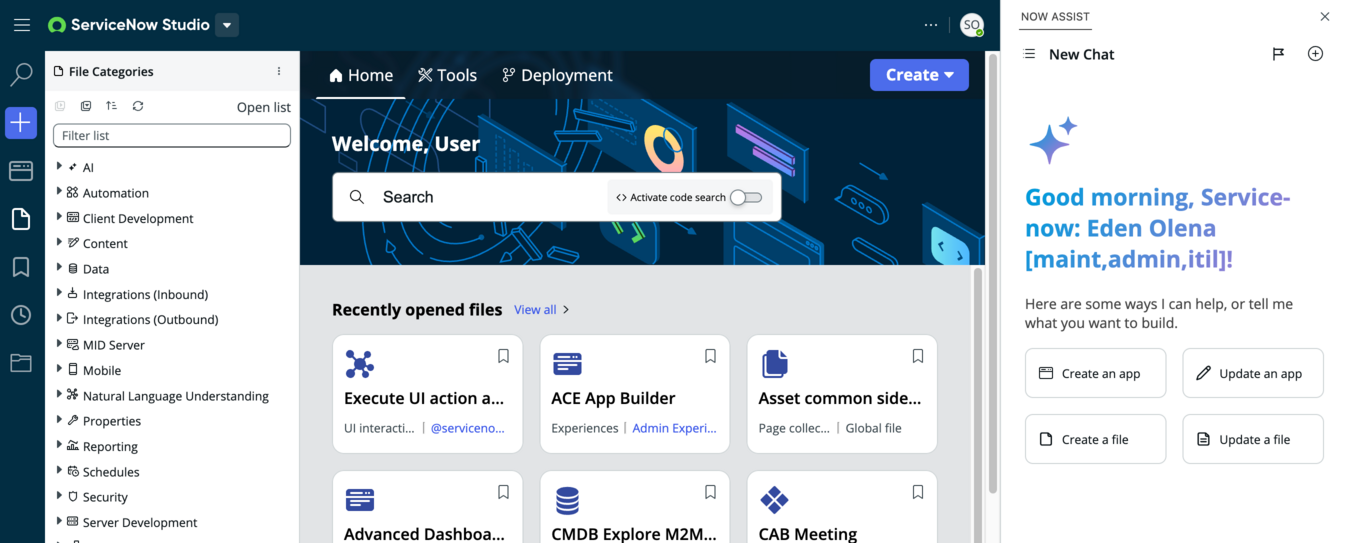Click the expand all icon above filter list
Image resolution: width=1347 pixels, height=543 pixels.
[86, 106]
